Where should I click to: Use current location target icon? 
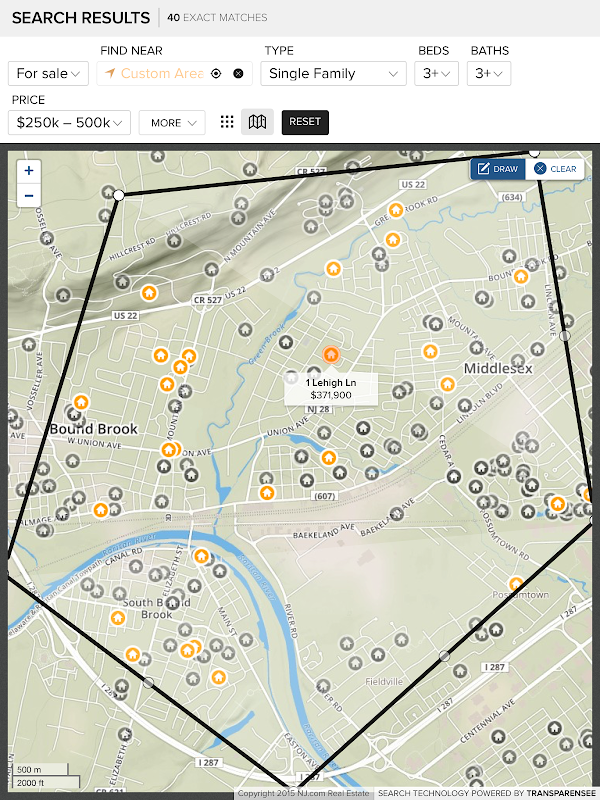216,73
